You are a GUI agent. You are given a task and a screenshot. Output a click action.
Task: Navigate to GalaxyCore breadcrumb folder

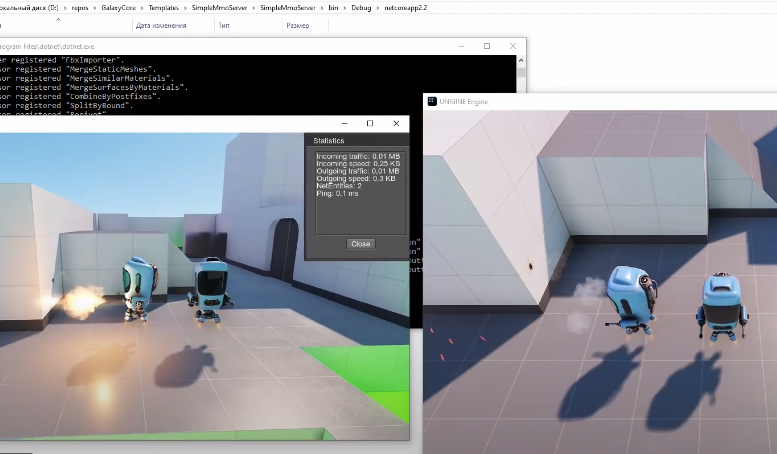[118, 6]
